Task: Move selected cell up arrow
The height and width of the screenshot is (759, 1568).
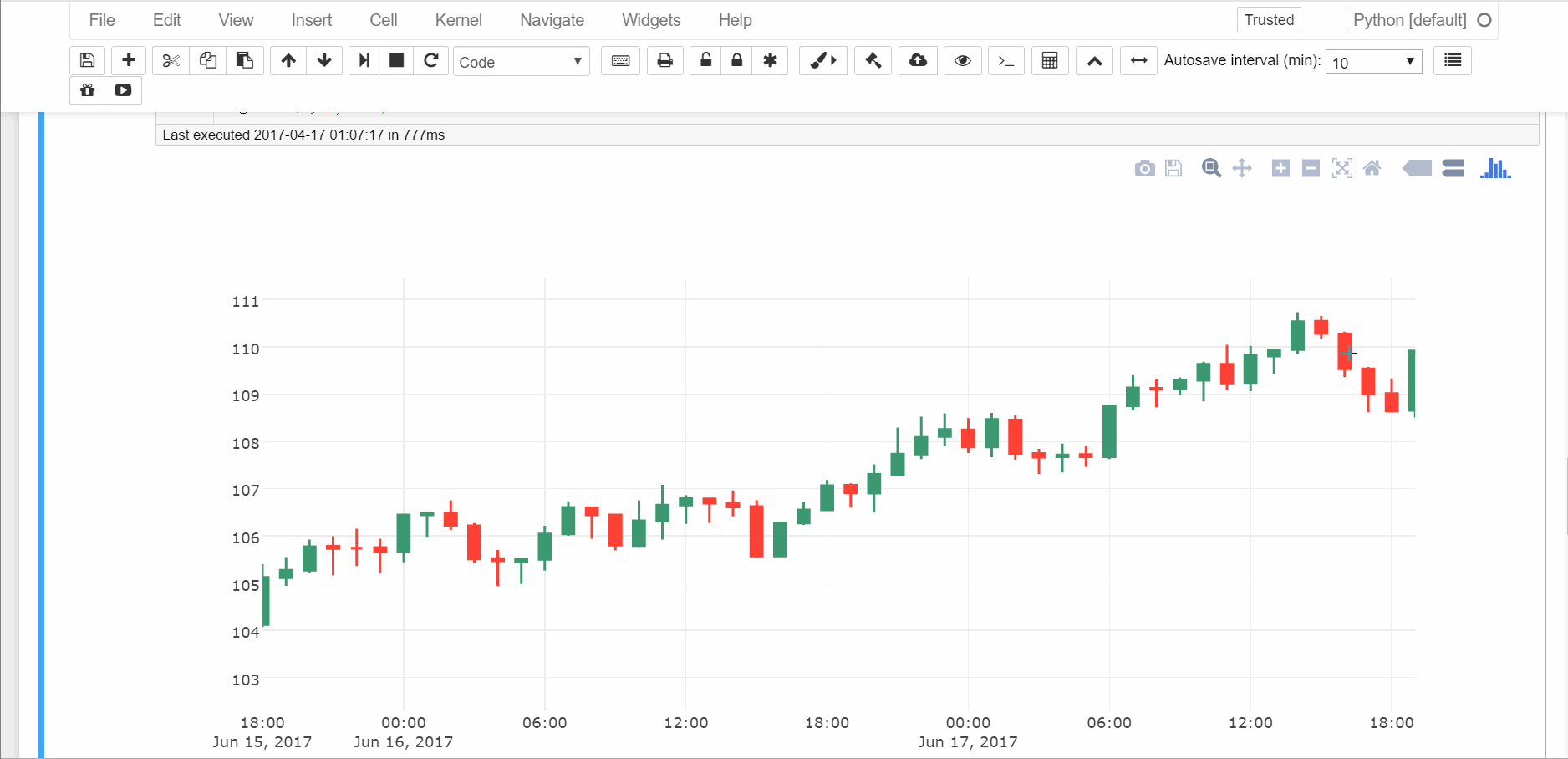Action: pyautogui.click(x=288, y=60)
